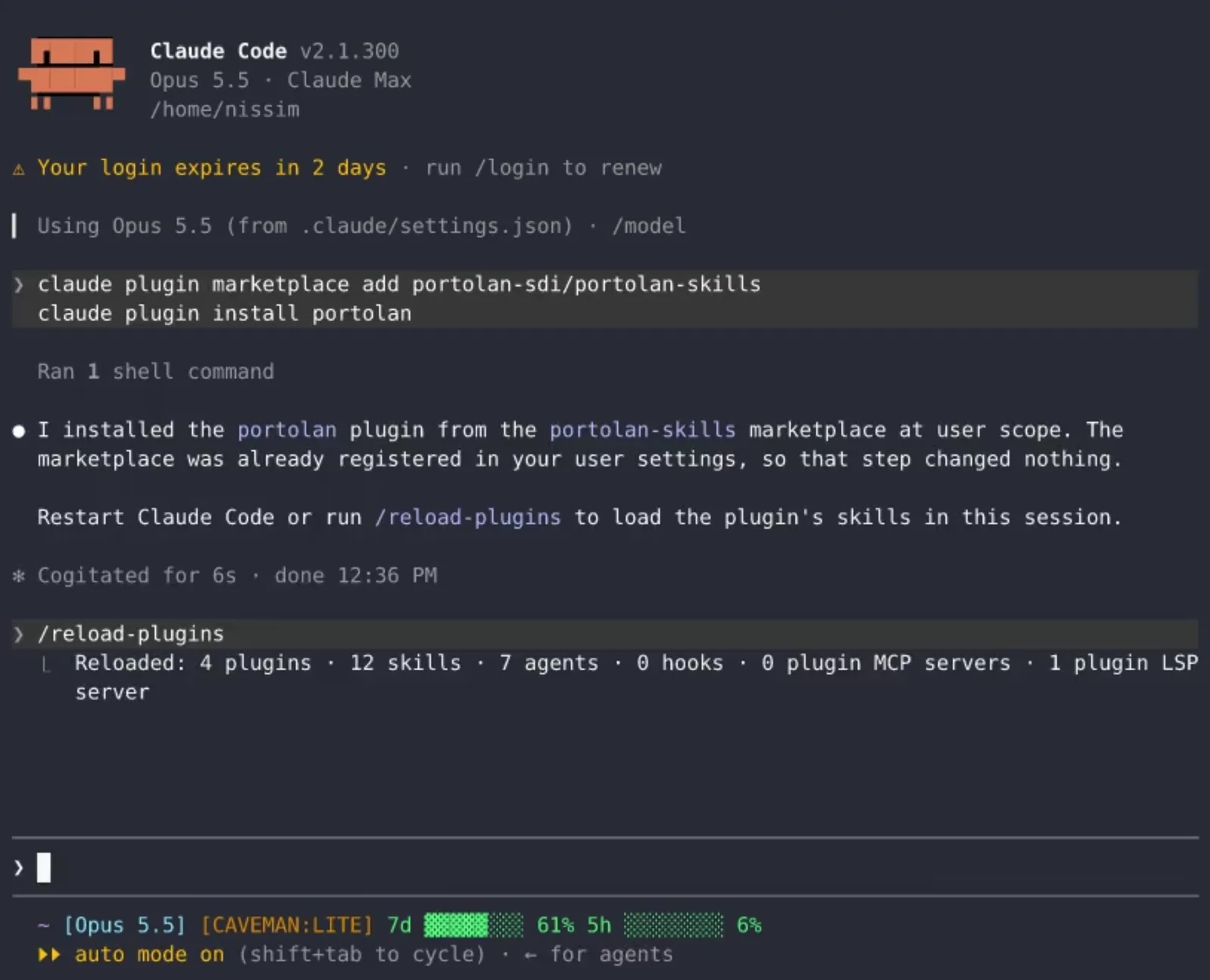Screen dimensions: 1210x980
Task: Click 'Reloaded: 4 plugins' in the output
Action: pos(193,663)
